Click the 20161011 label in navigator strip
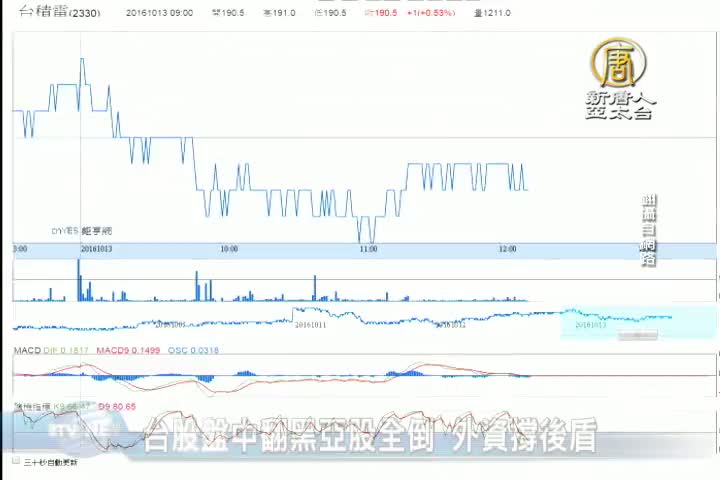 310,324
